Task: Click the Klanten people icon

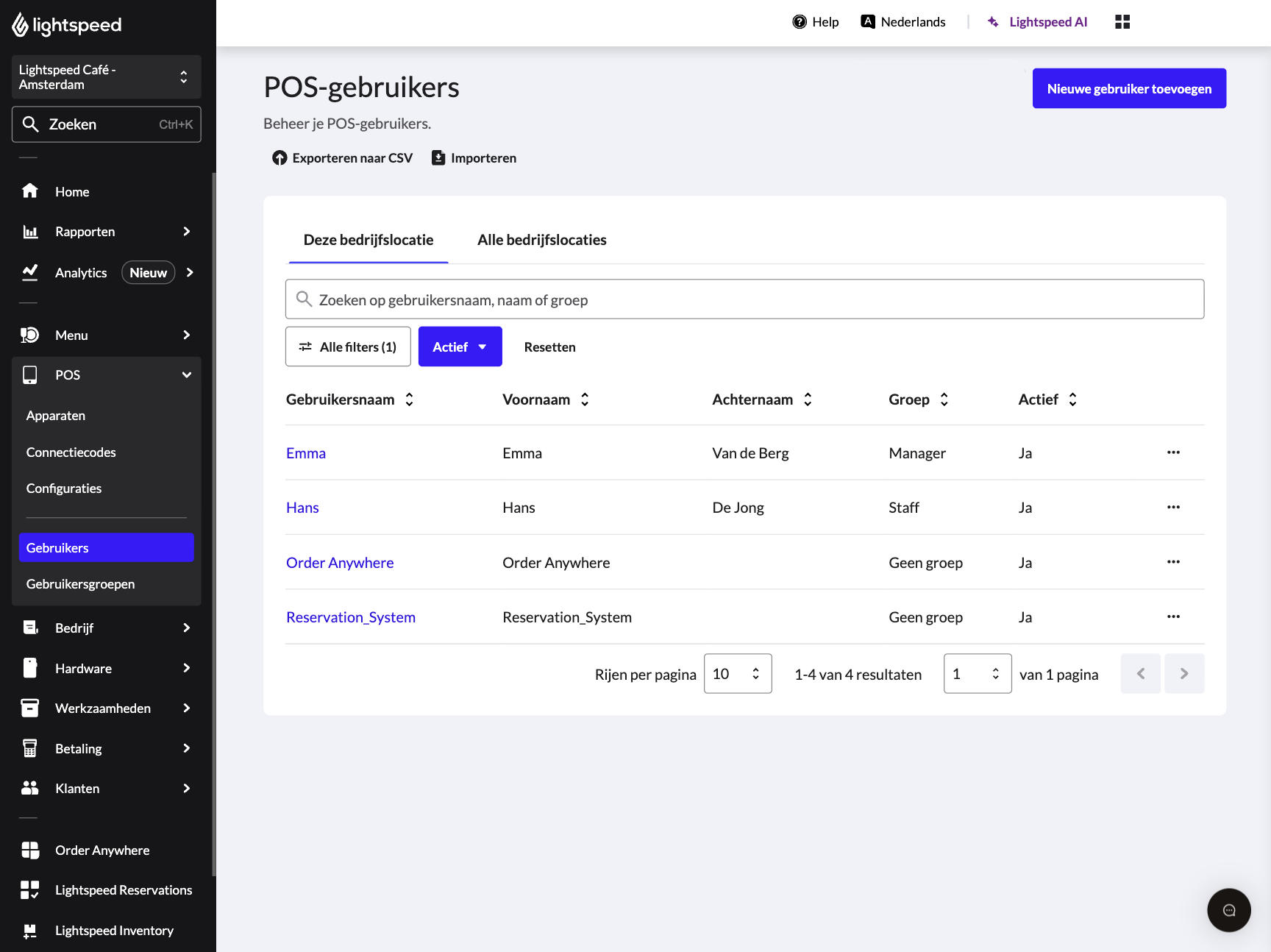Action: click(30, 788)
